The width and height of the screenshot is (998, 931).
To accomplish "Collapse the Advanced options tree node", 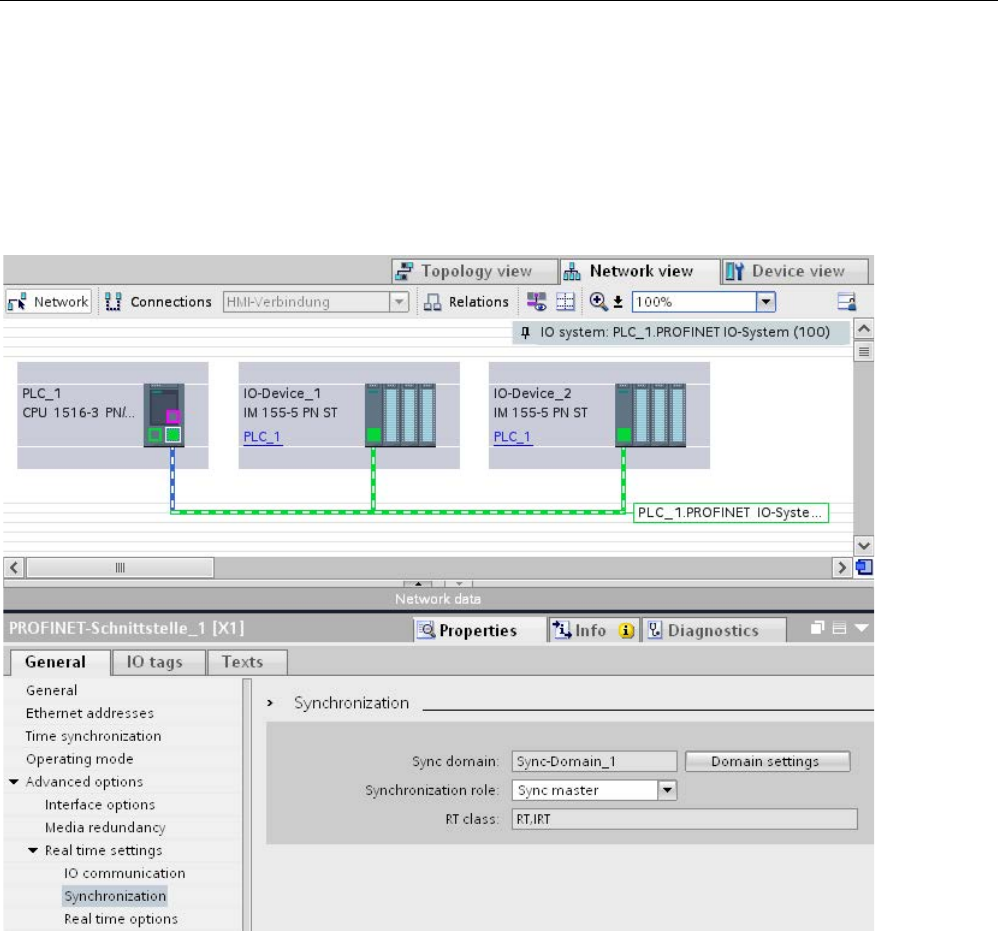I will (x=14, y=782).
